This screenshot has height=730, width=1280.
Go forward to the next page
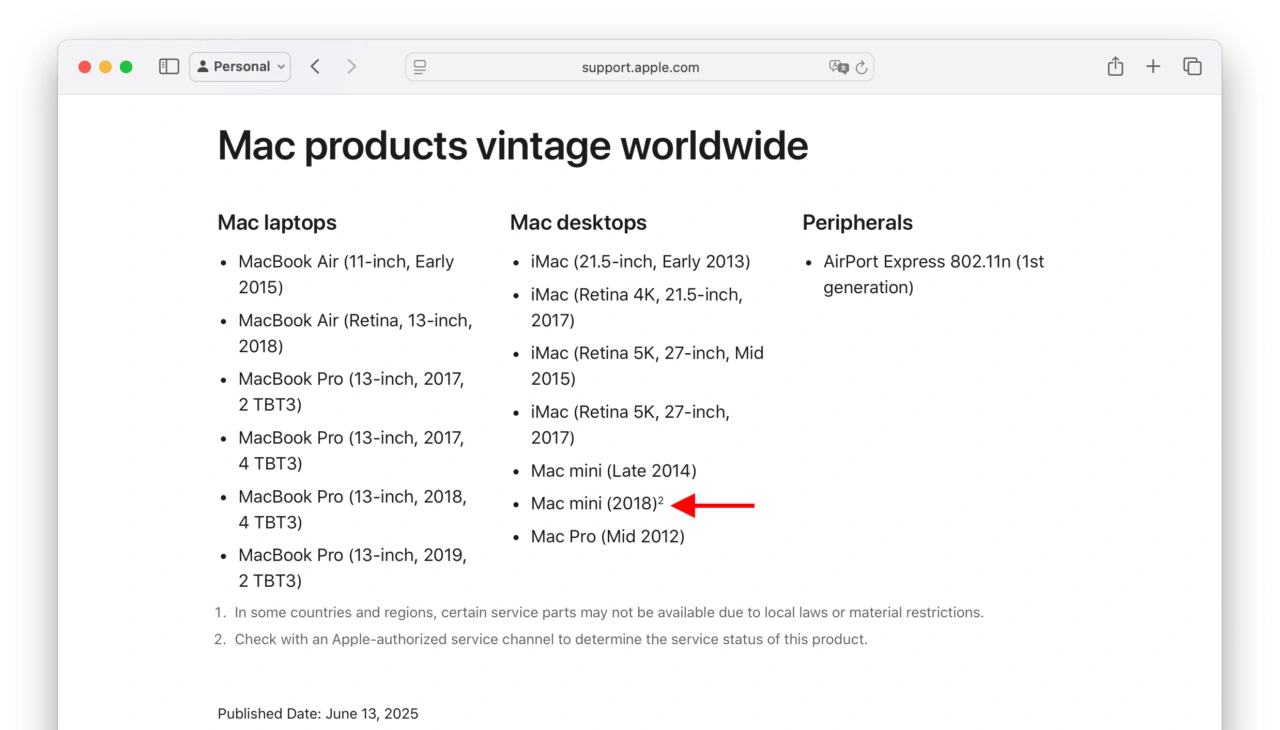tap(351, 67)
